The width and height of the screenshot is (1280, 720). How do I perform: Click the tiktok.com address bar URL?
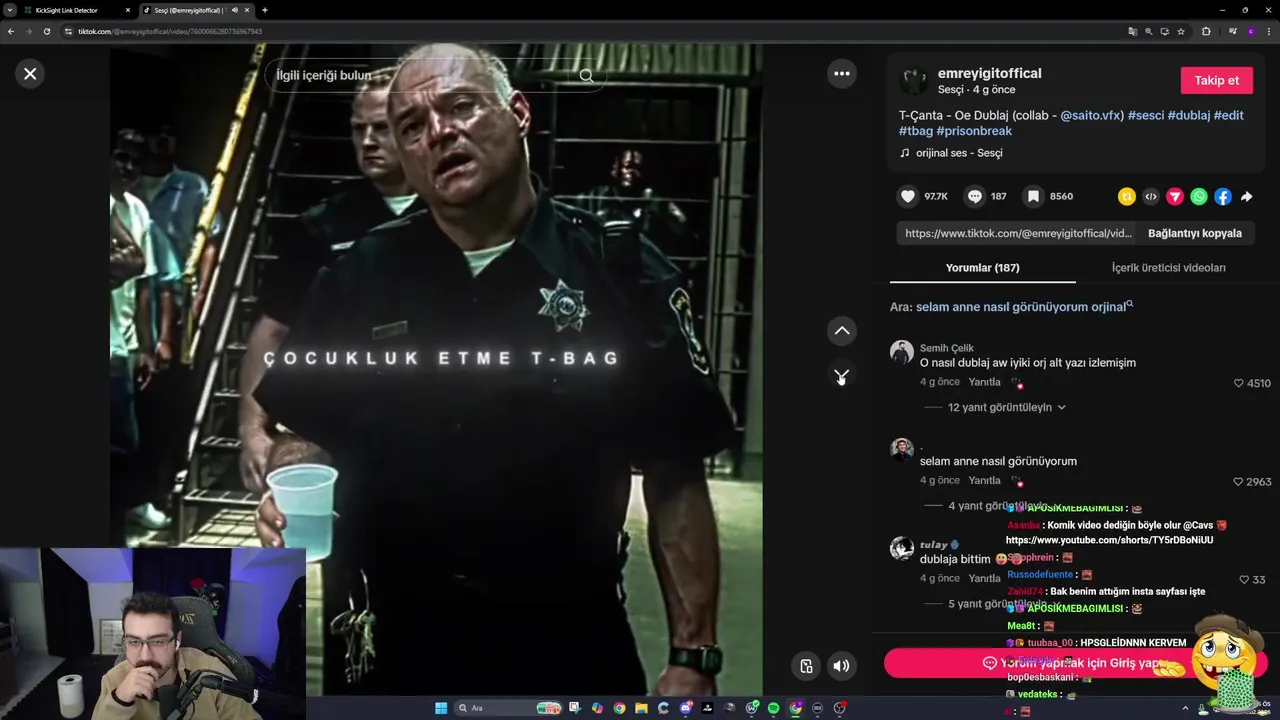[x=170, y=31]
